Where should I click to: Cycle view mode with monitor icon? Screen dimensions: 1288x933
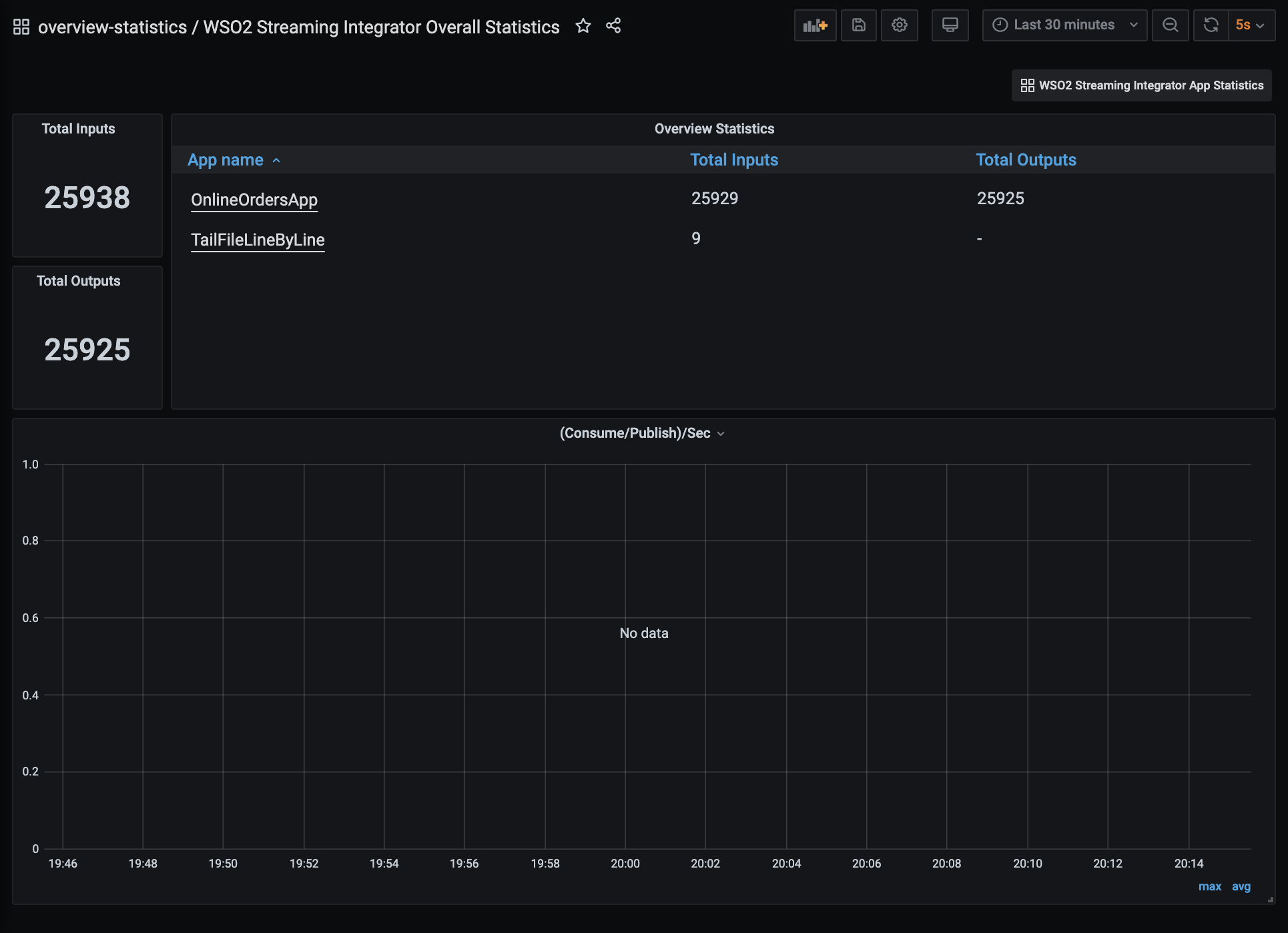tap(950, 25)
